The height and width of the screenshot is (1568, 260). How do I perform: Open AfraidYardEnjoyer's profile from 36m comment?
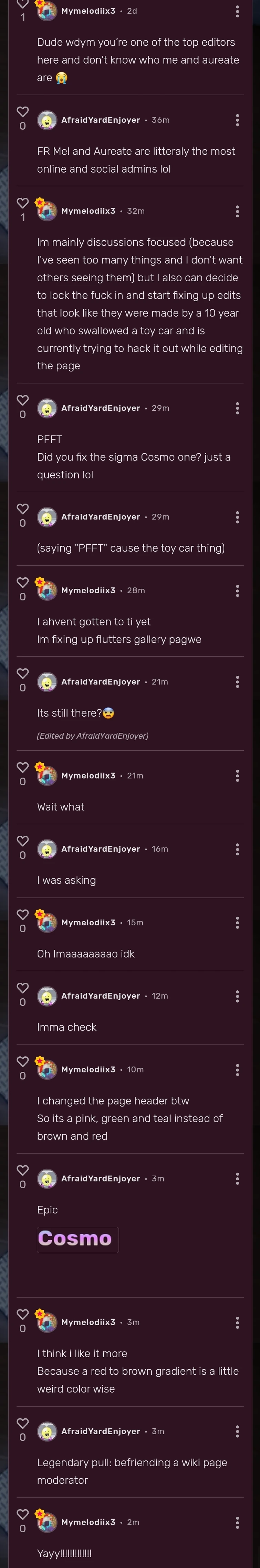click(101, 120)
